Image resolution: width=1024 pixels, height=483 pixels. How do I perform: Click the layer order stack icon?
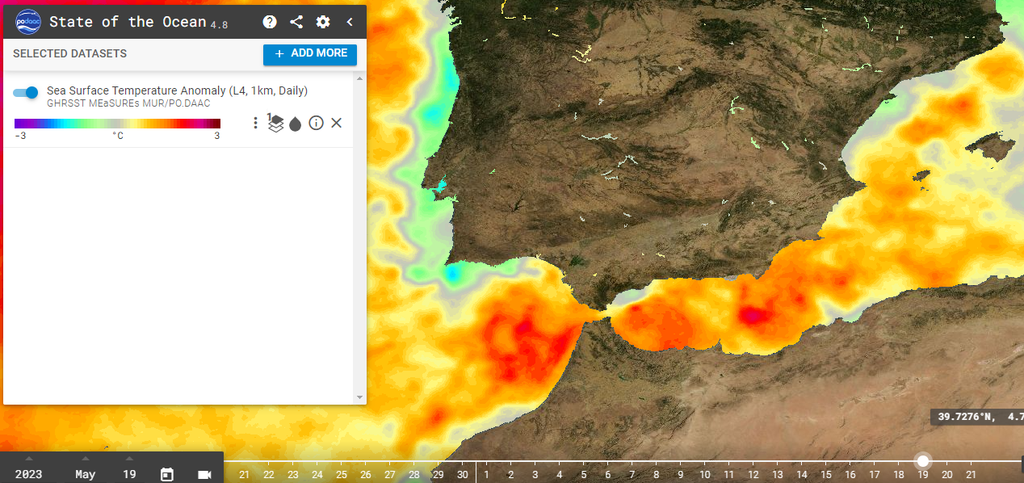tap(275, 123)
